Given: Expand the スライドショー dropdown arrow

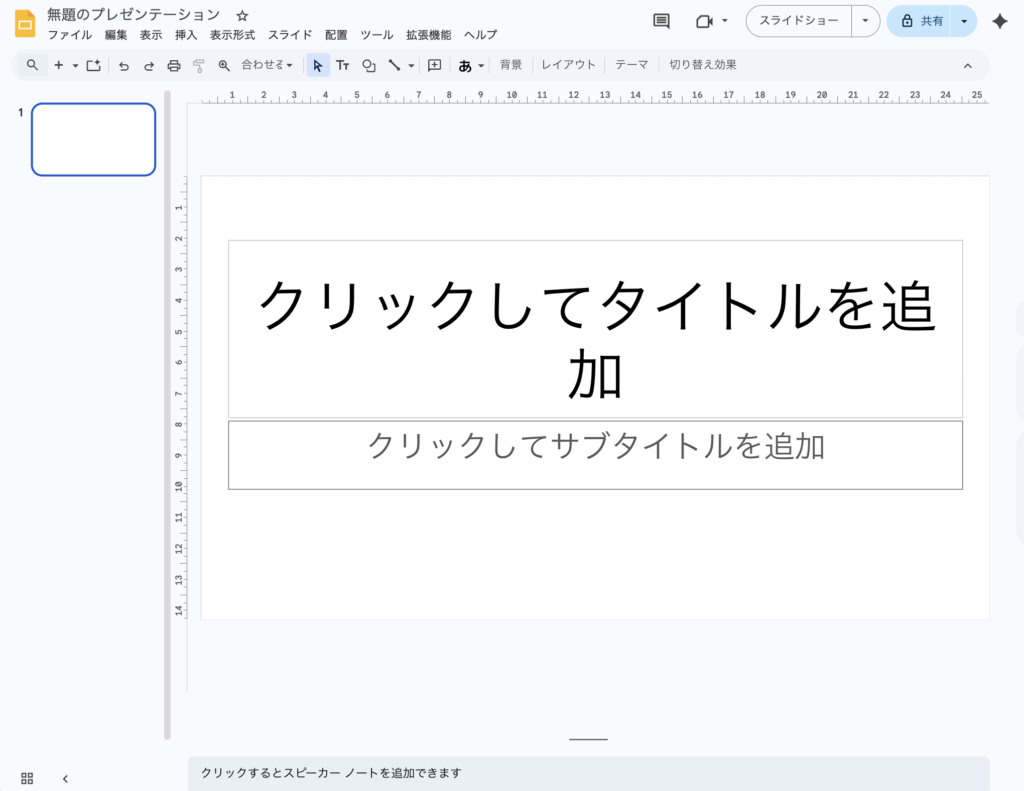Looking at the screenshot, I should (x=865, y=21).
